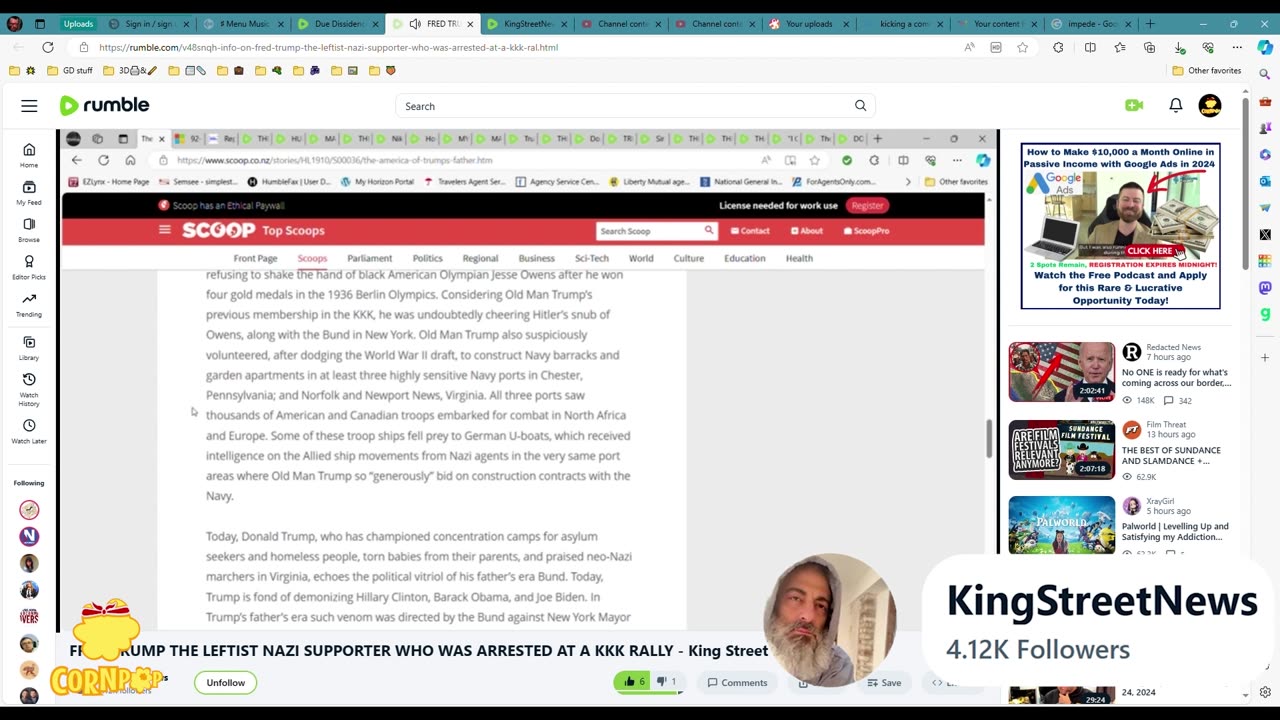Open Browse in Rumble sidebar
This screenshot has width=1280, height=720.
pyautogui.click(x=29, y=230)
